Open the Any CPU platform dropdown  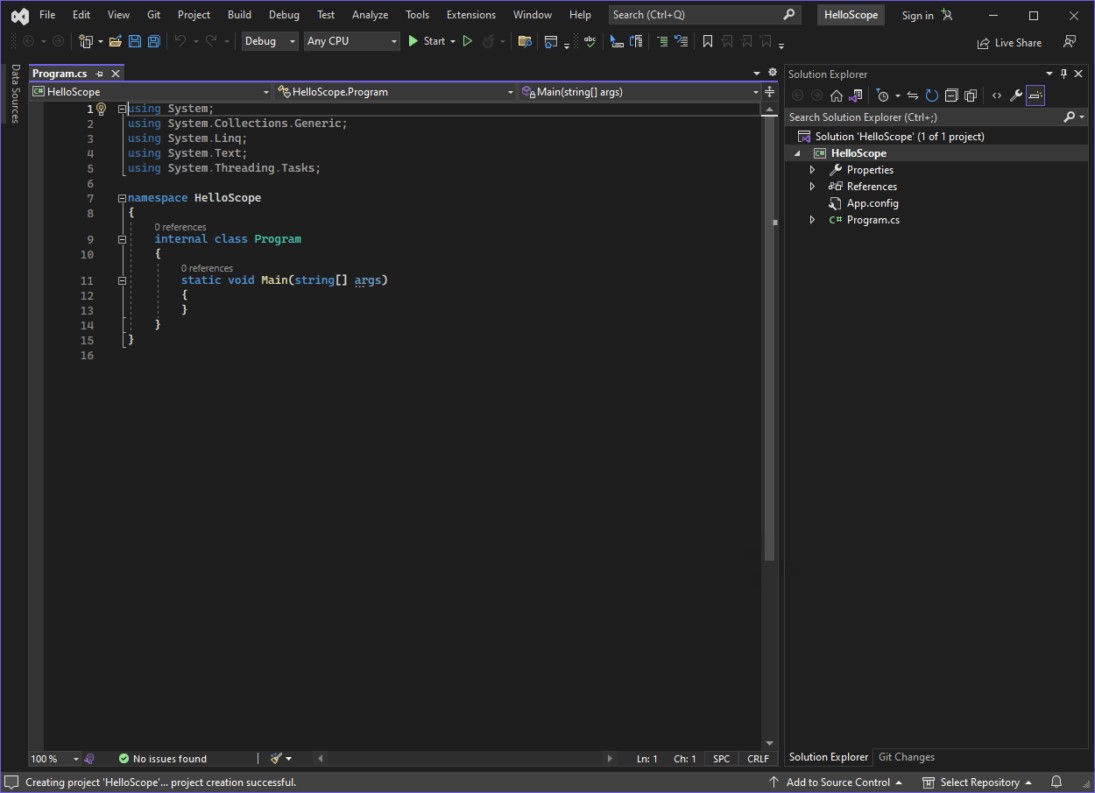click(x=351, y=41)
